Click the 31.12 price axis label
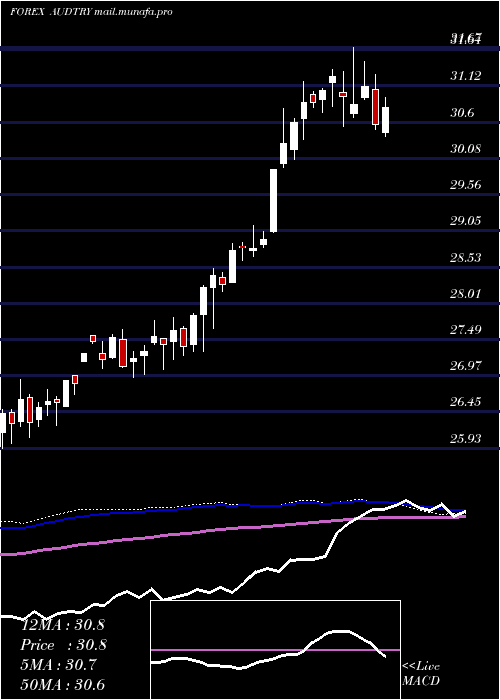The width and height of the screenshot is (500, 700). click(x=466, y=76)
